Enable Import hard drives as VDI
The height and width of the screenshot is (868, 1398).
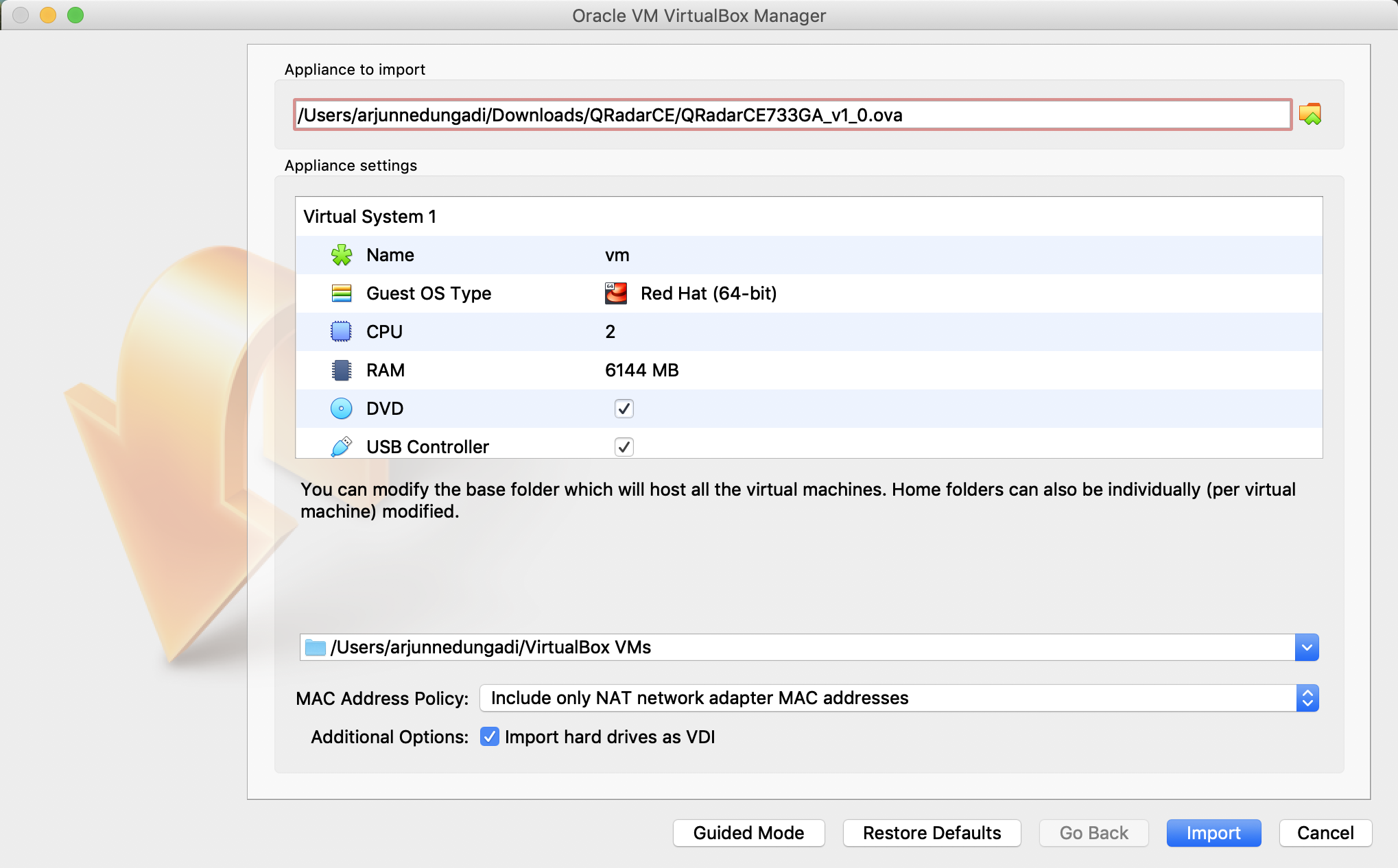tap(490, 737)
